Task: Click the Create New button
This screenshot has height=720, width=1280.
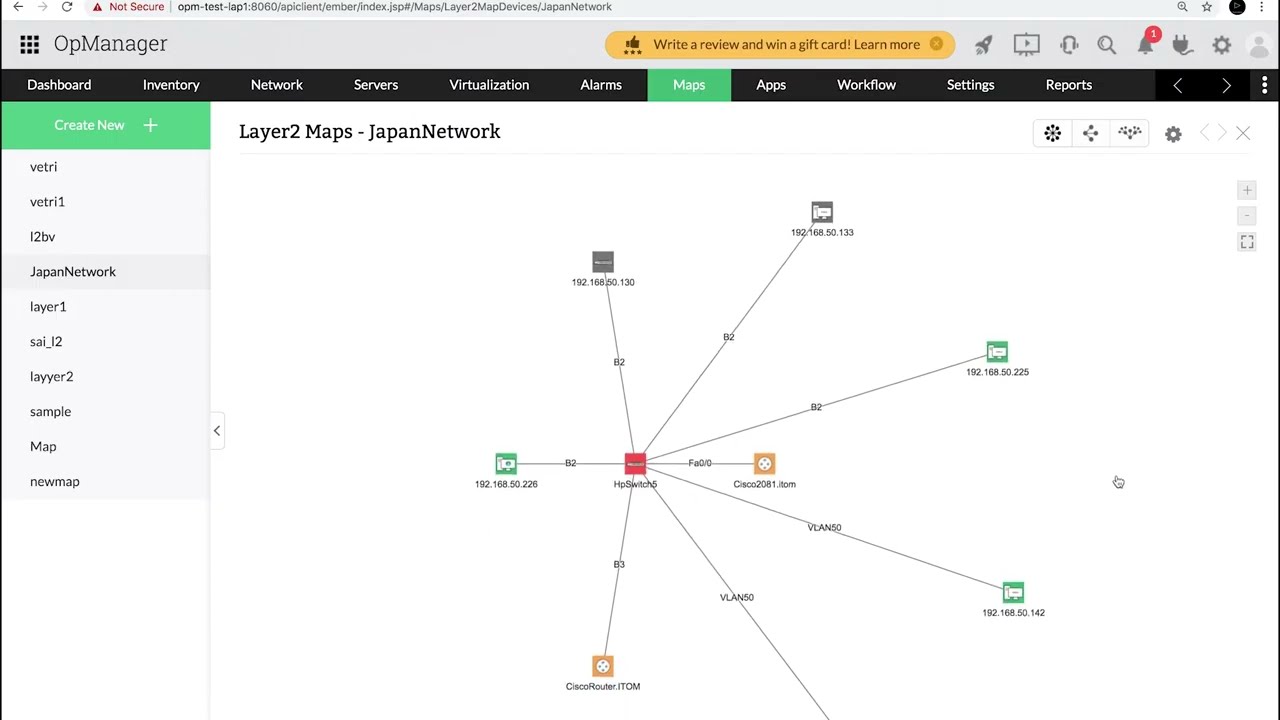Action: click(x=105, y=125)
